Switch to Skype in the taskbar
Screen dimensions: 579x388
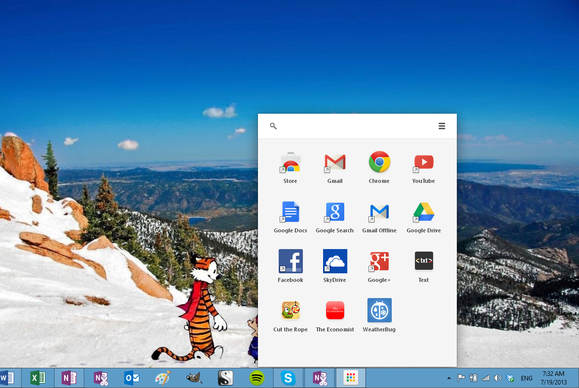[x=288, y=378]
